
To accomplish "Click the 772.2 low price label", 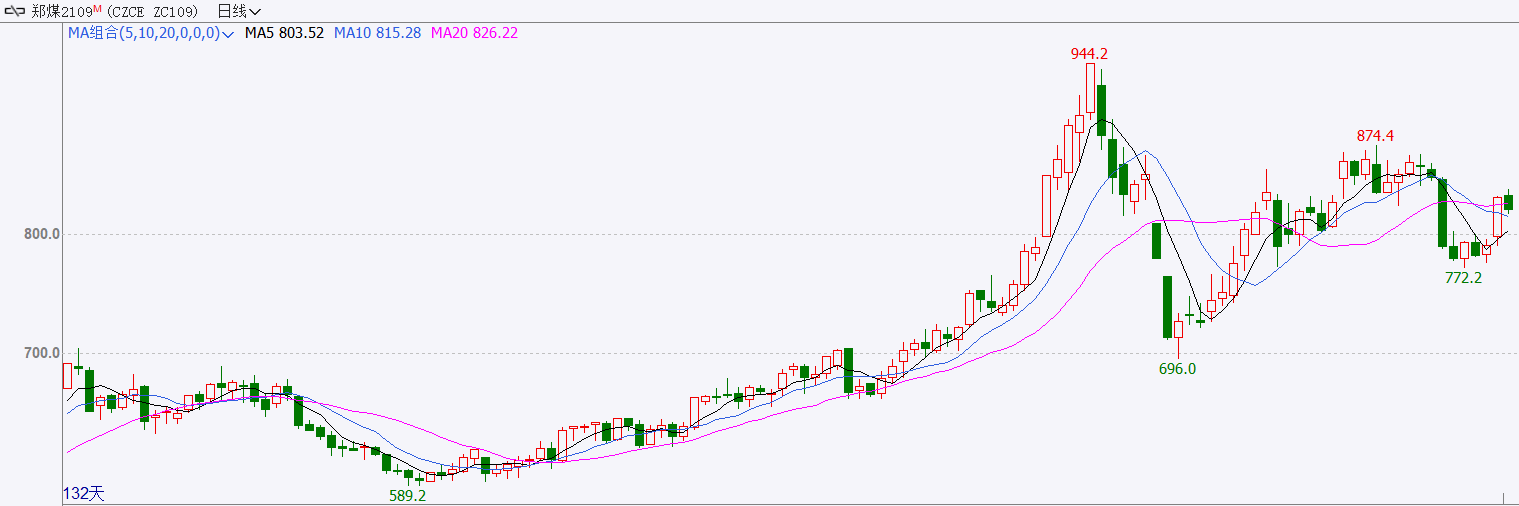I will pos(1464,277).
